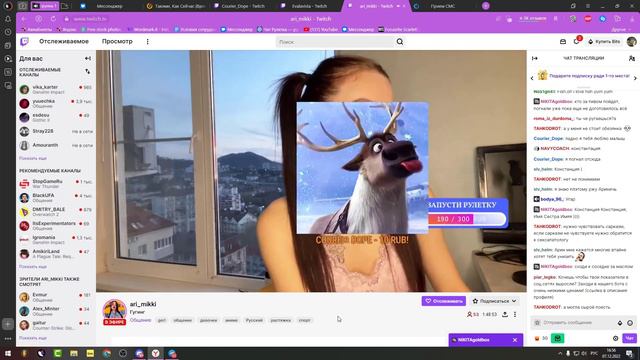The height and width of the screenshot is (360, 640).
Task: Open the three-dot menu next to Просмотр
Action: (147, 42)
